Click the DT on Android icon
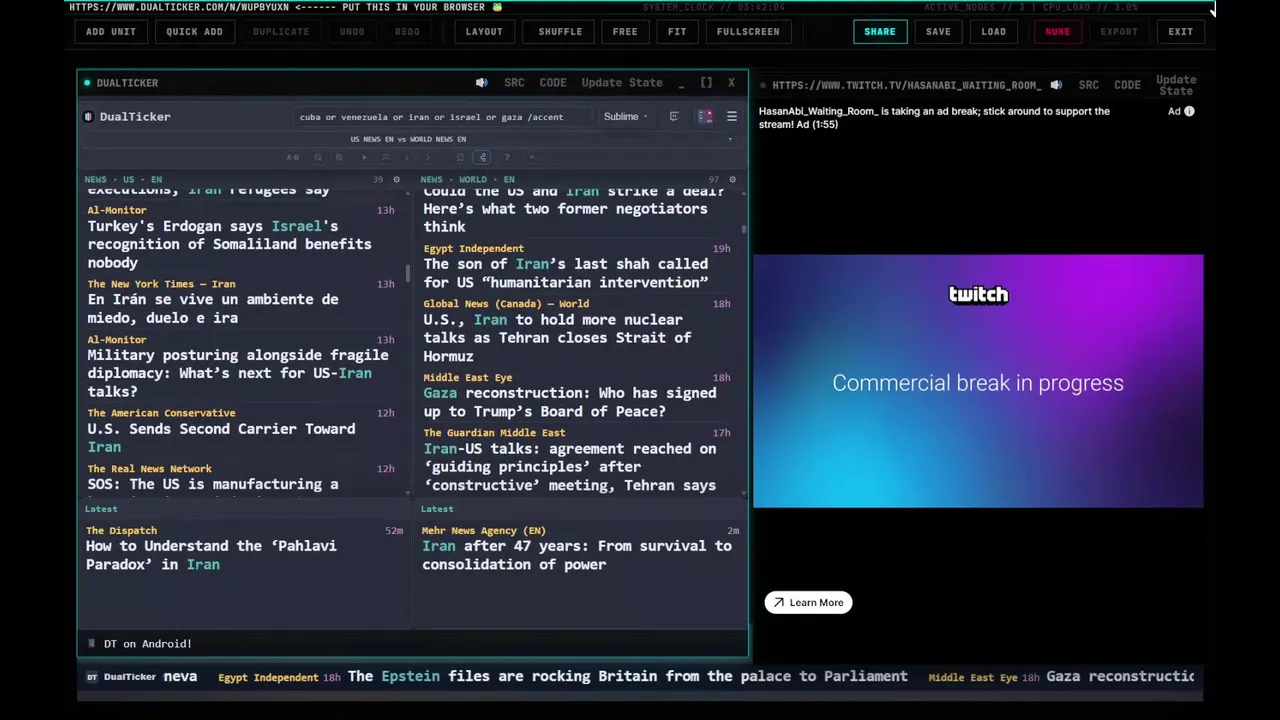The image size is (1280, 720). coord(91,644)
